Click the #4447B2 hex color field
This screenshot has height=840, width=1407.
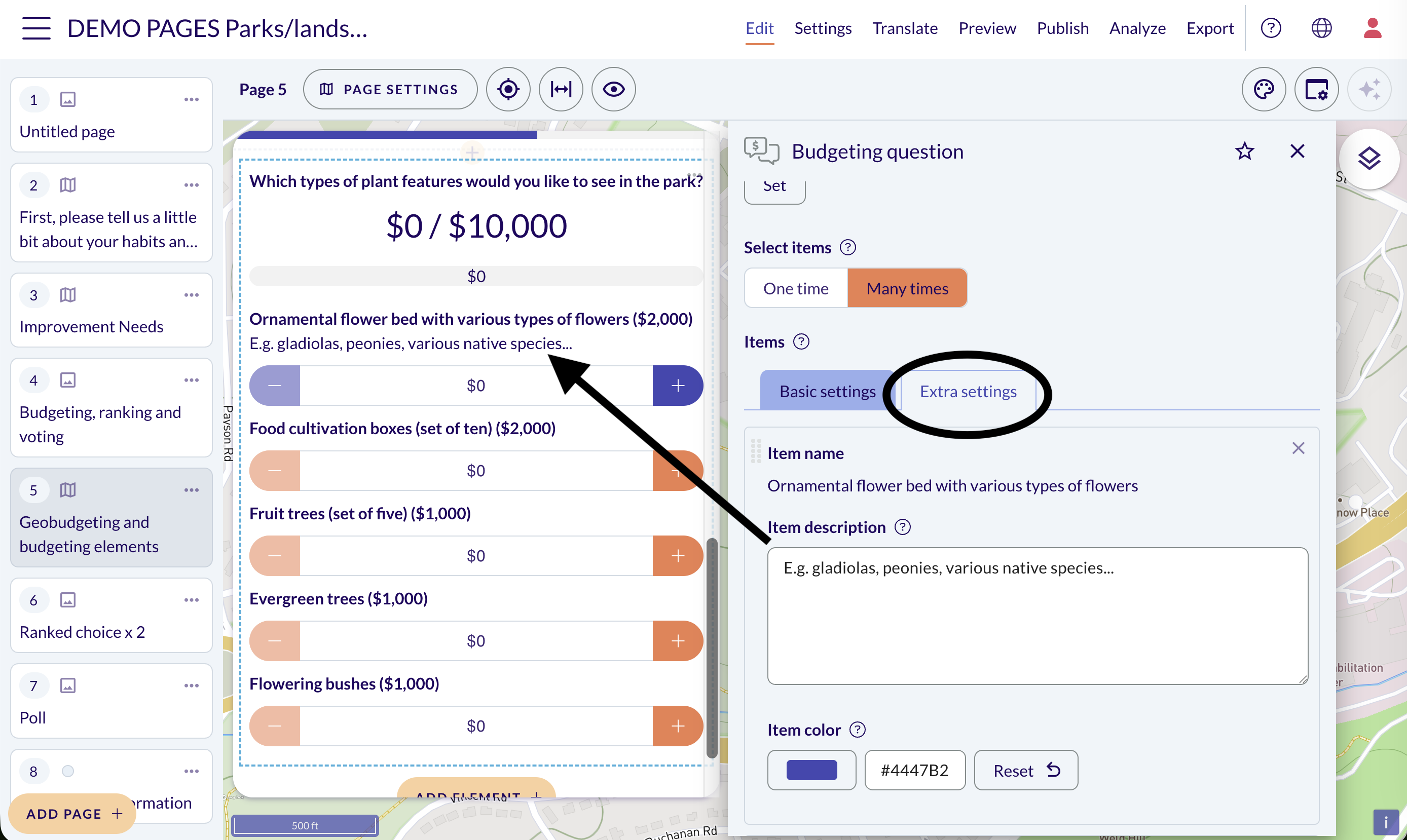click(914, 771)
